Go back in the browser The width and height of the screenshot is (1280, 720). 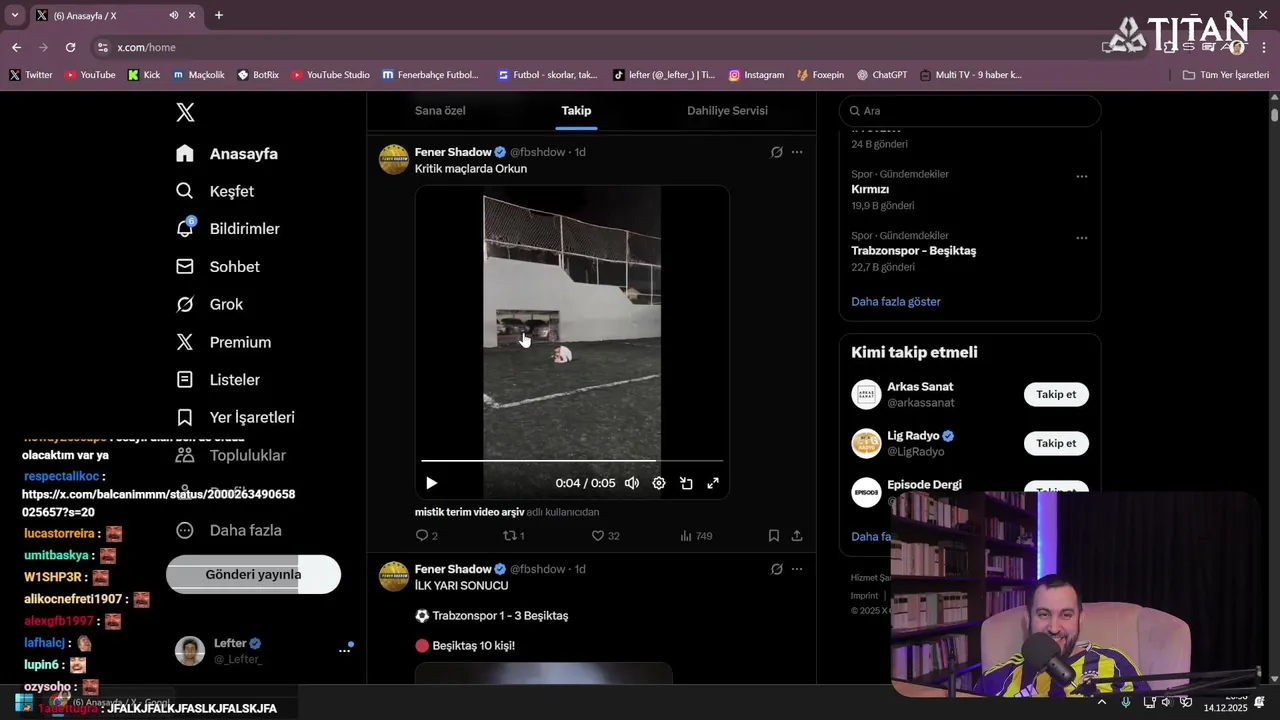coord(16,47)
